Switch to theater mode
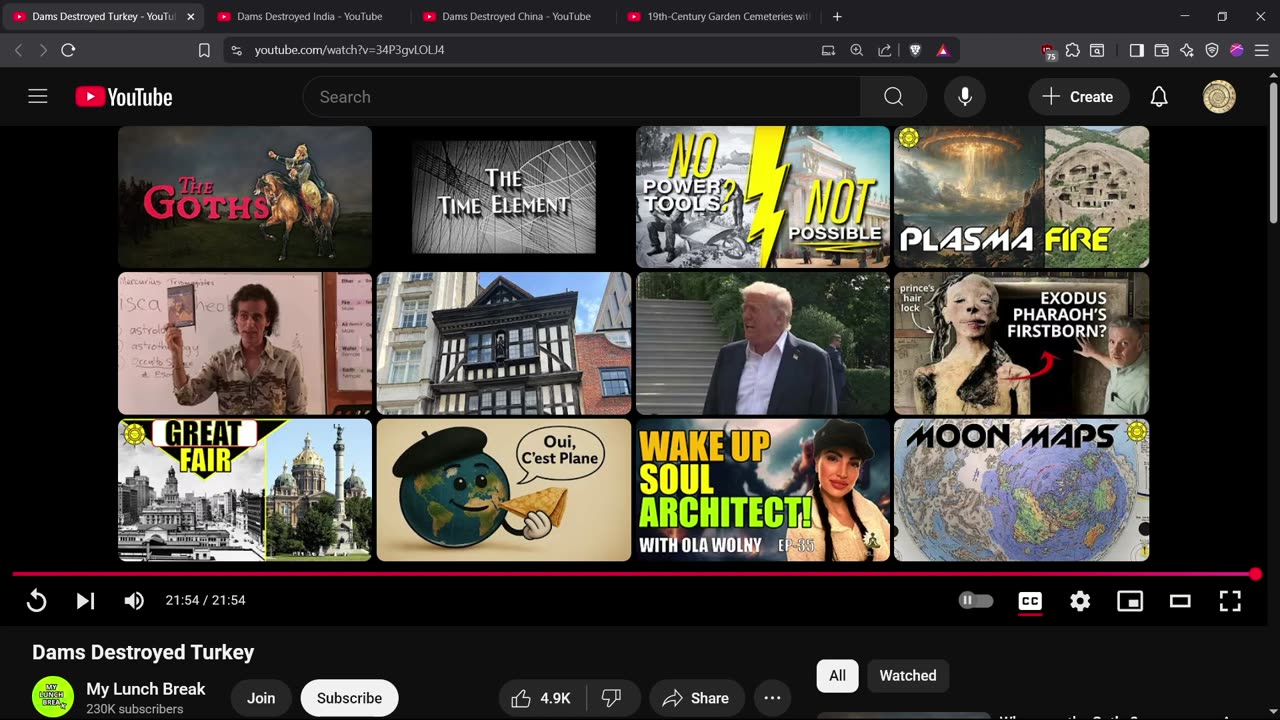 [x=1180, y=600]
